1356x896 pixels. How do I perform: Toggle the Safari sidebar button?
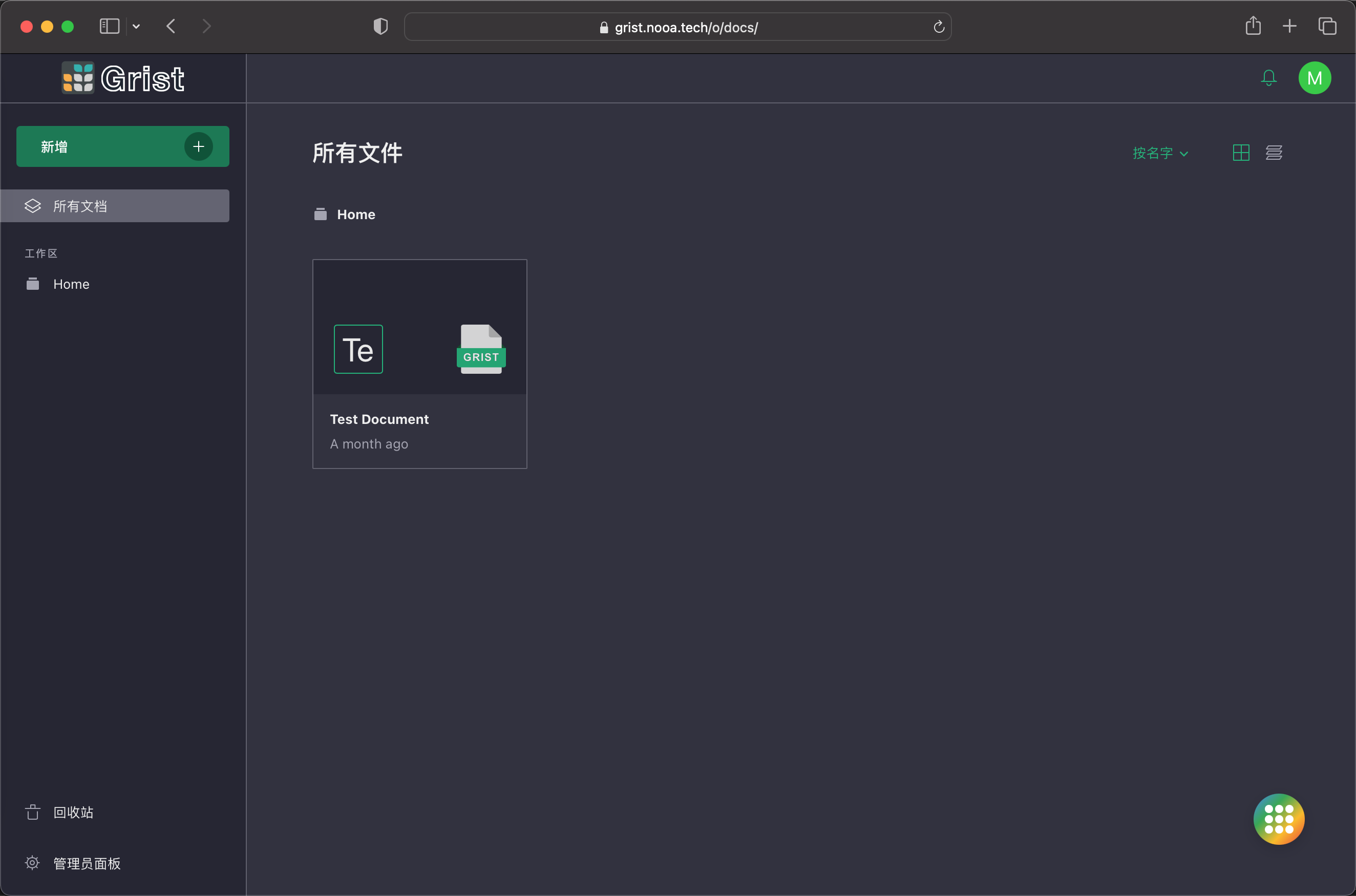click(x=109, y=26)
